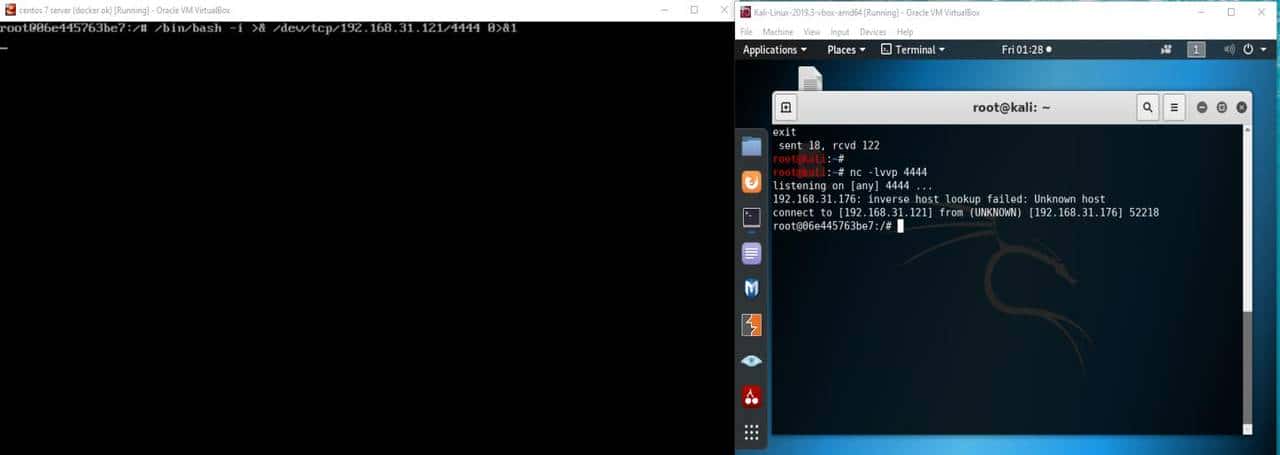Screen dimensions: 1280x455
Task: Show all applications grid
Action: point(751,433)
